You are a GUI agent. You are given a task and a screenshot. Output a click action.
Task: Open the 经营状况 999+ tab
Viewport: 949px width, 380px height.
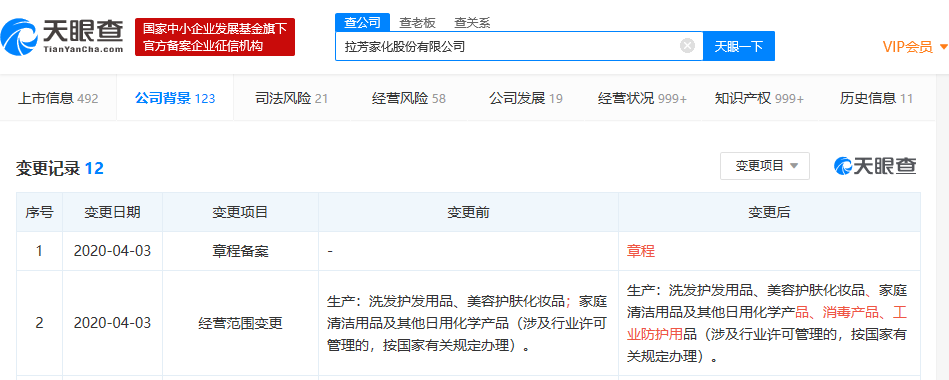[x=642, y=98]
